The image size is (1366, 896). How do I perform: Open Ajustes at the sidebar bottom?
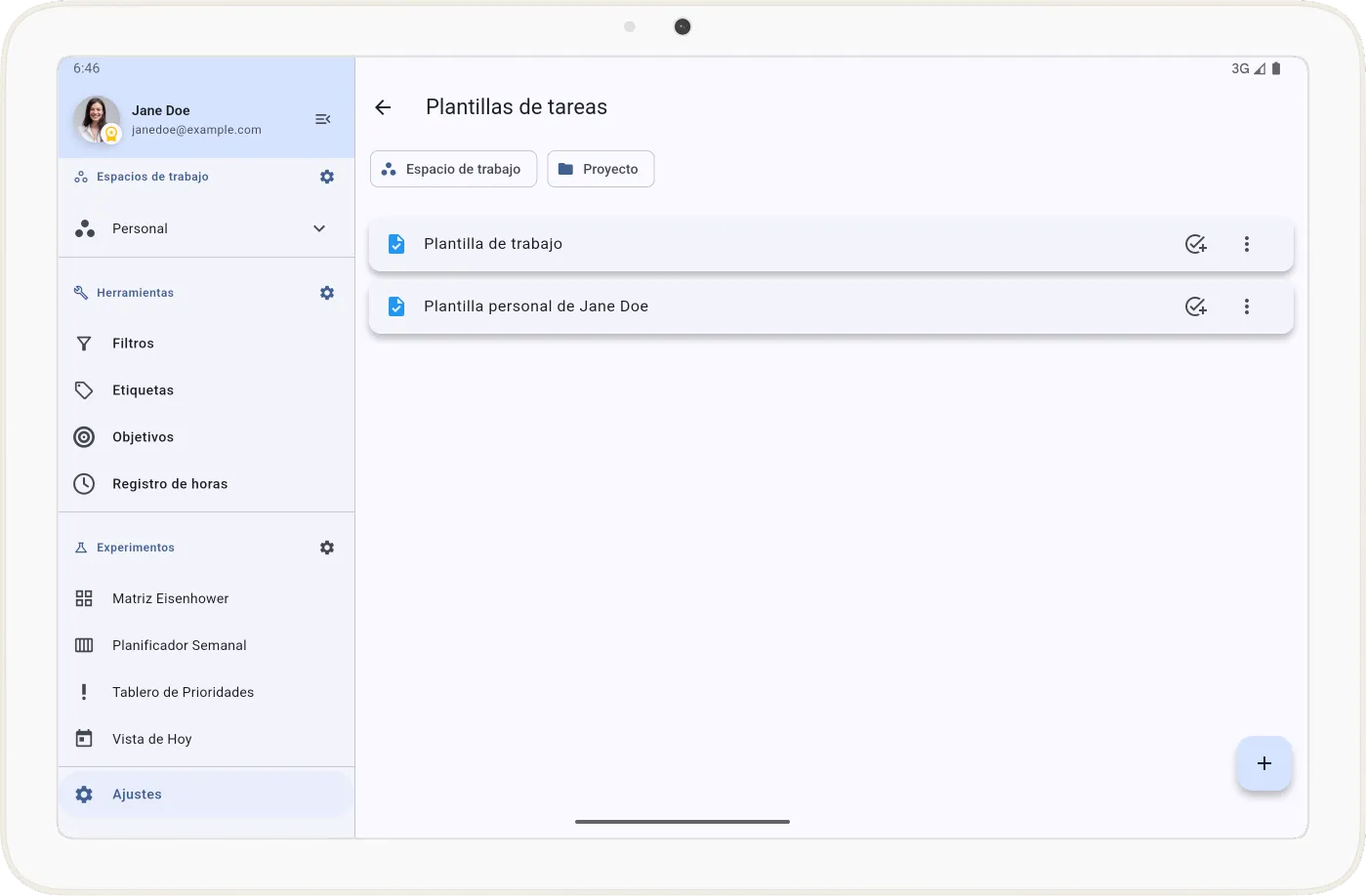206,794
